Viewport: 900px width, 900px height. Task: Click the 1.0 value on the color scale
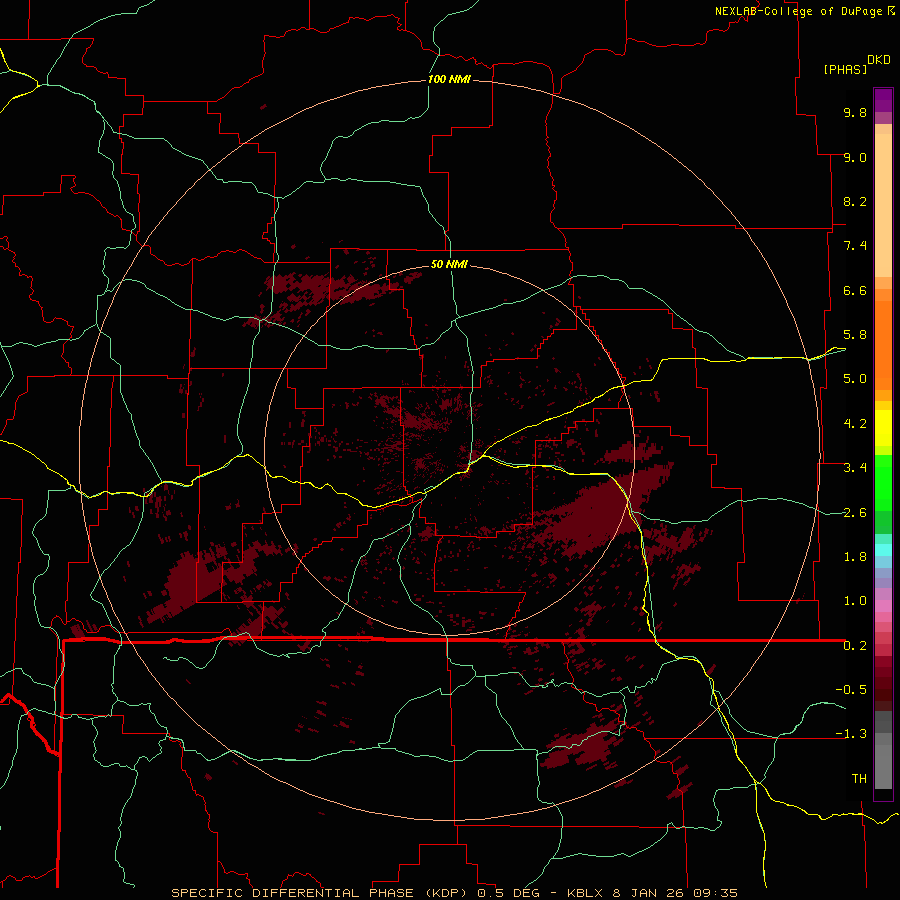coord(855,601)
